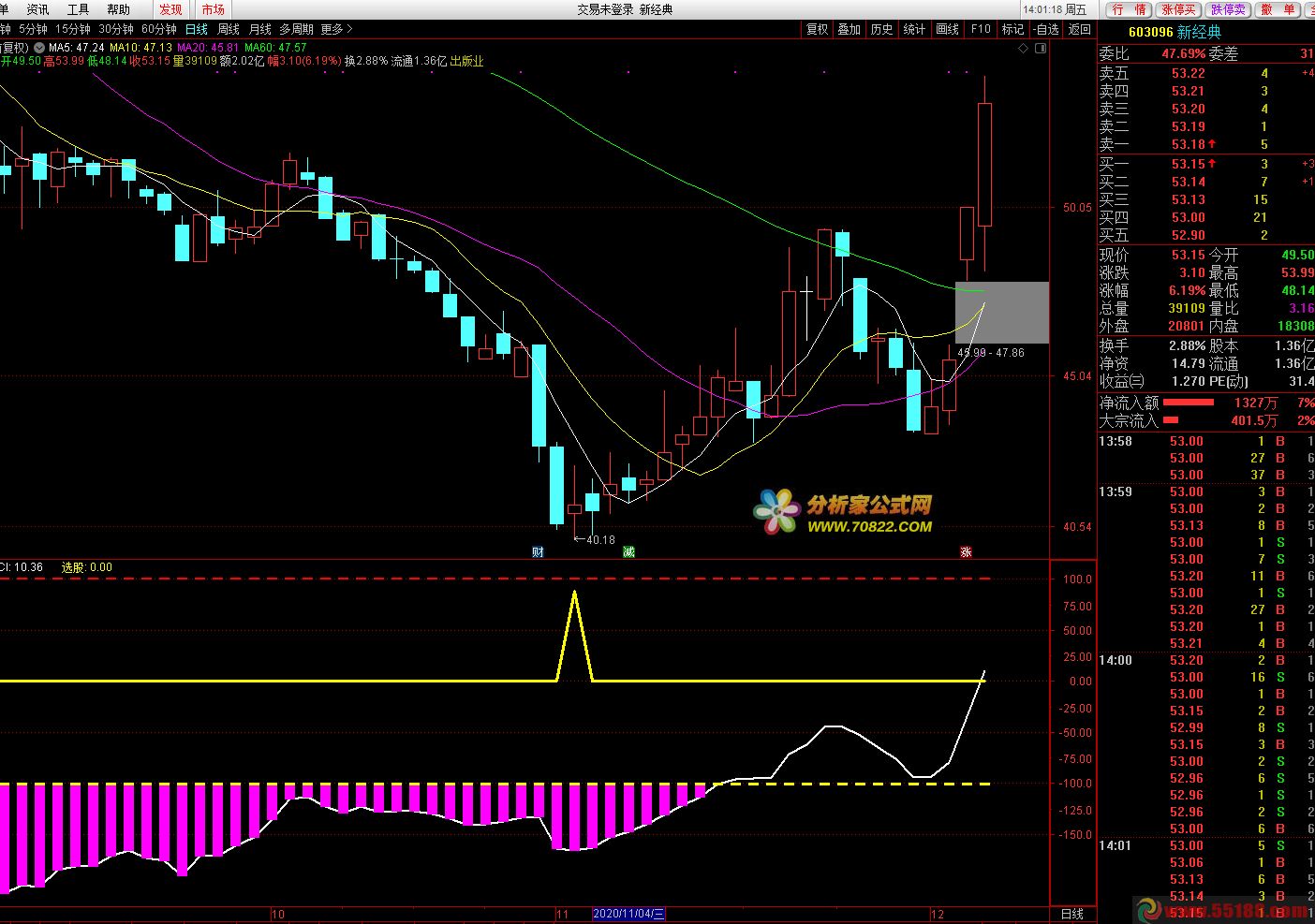Image resolution: width=1315 pixels, height=924 pixels.
Task: Select the 月线 monthly period
Action: pos(260,29)
